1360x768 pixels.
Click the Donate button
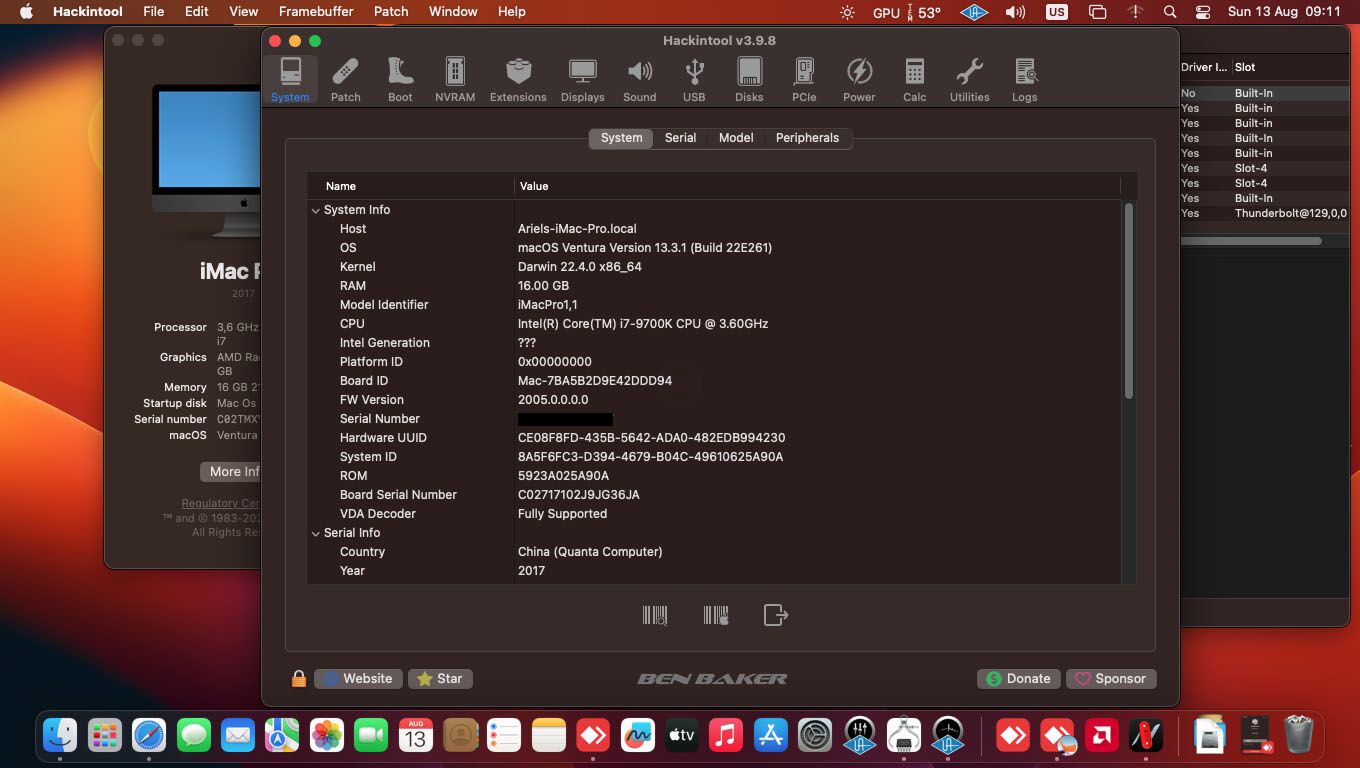pyautogui.click(x=1018, y=678)
